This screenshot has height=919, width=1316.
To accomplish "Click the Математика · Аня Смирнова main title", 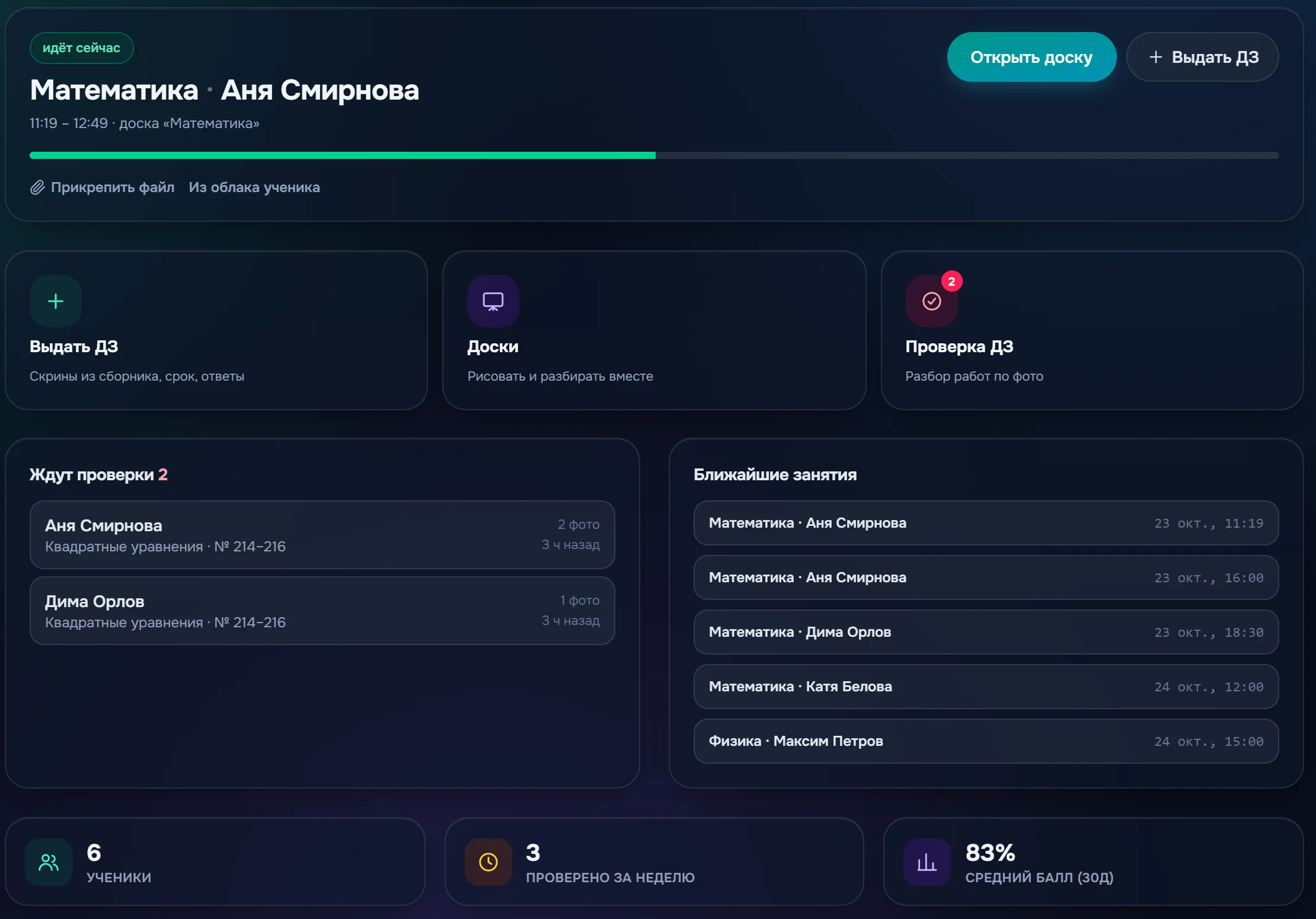I will pos(225,90).
